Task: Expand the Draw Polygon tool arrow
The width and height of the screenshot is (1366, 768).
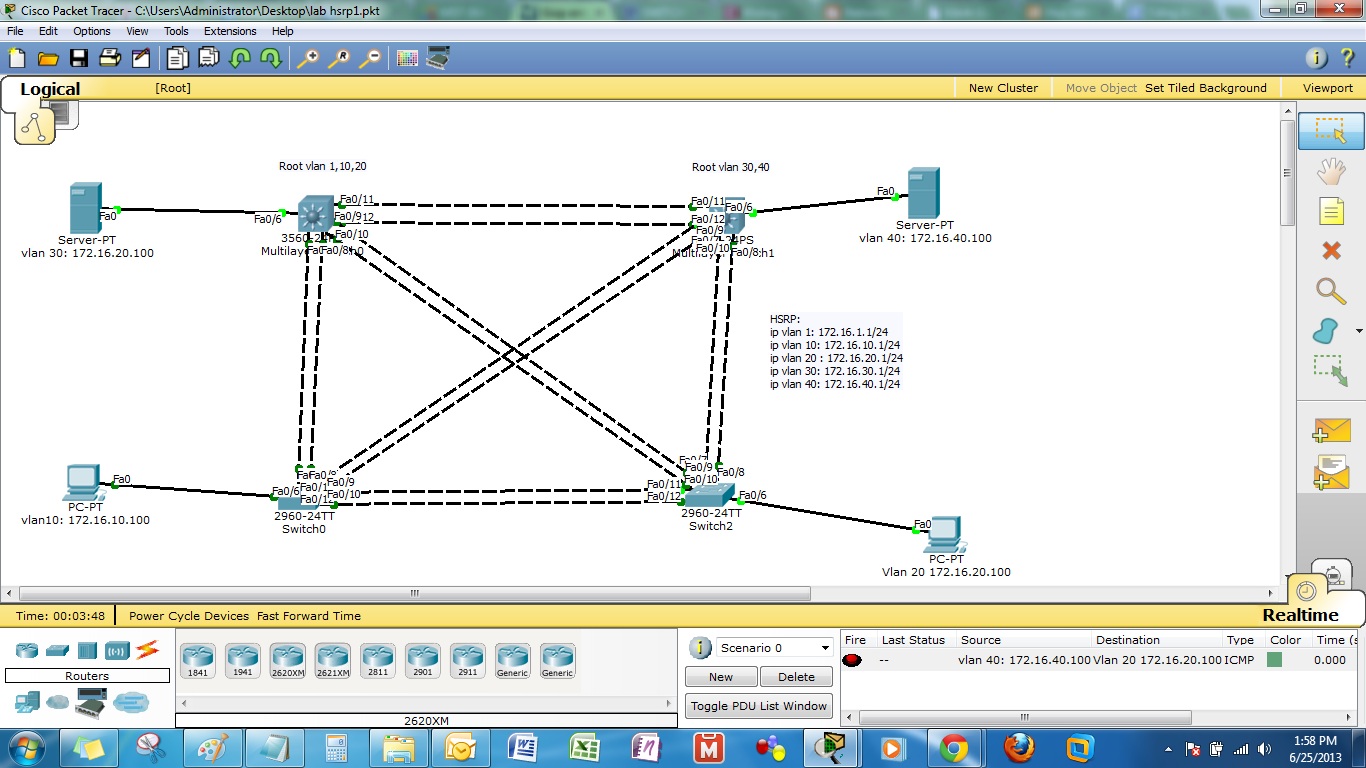Action: coord(1358,331)
